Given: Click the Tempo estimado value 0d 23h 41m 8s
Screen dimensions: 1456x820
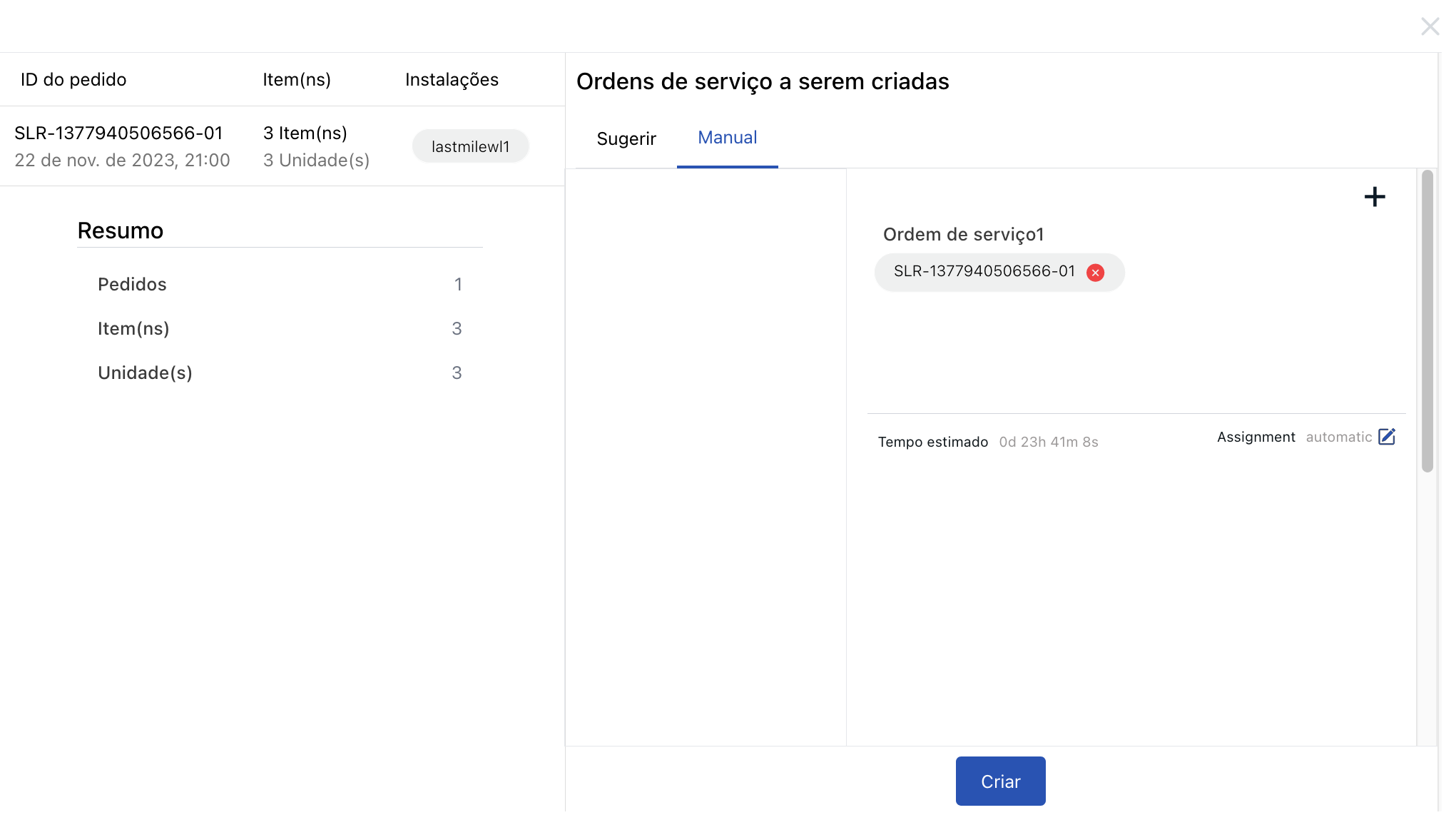Looking at the screenshot, I should pyautogui.click(x=1049, y=441).
